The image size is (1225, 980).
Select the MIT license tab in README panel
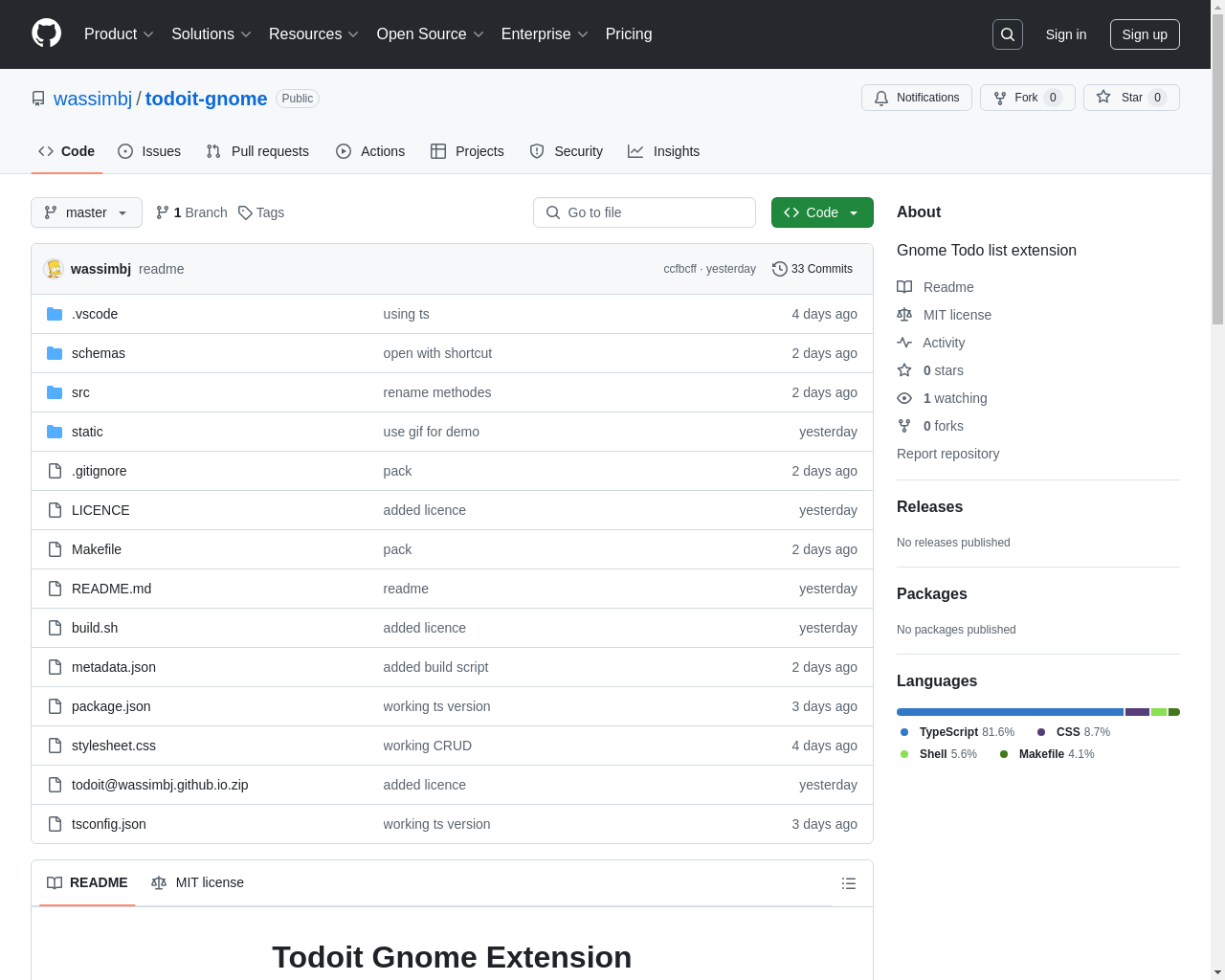coord(198,882)
